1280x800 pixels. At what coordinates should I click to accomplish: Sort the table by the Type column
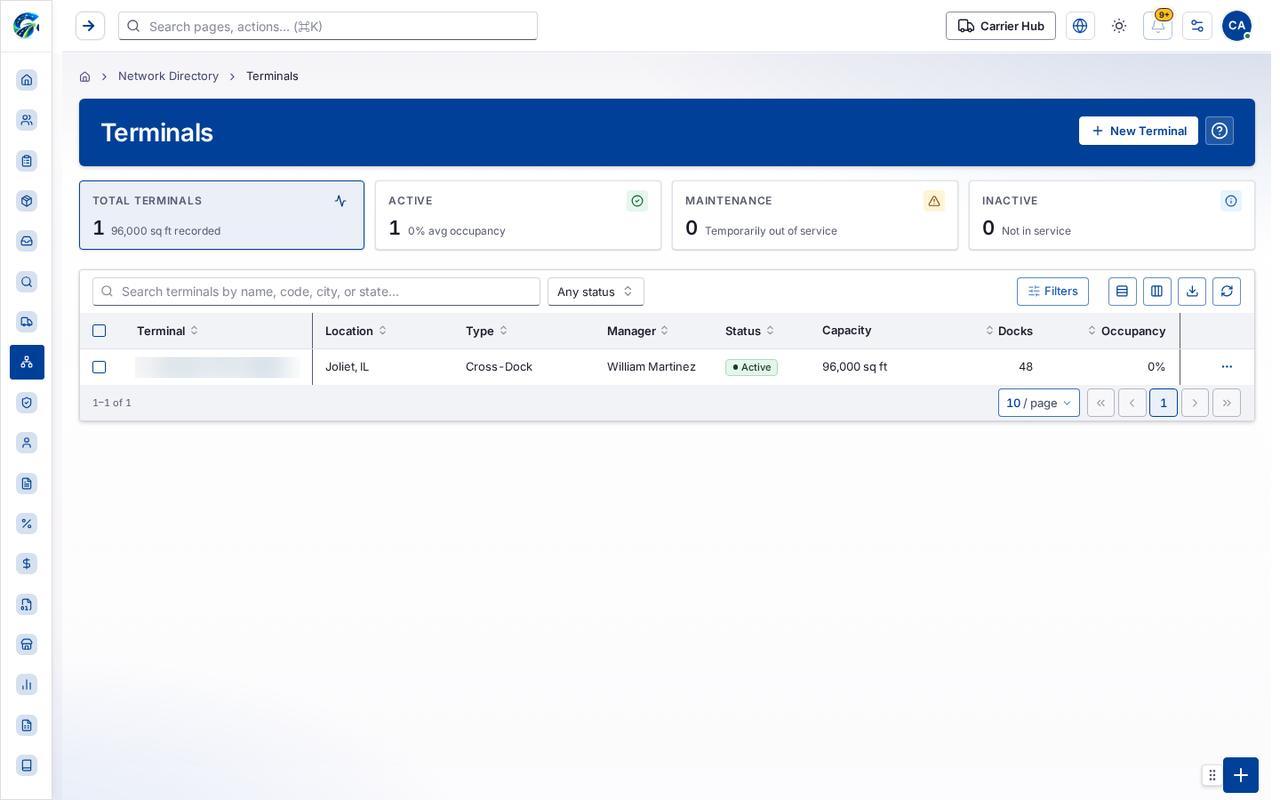coord(487,331)
